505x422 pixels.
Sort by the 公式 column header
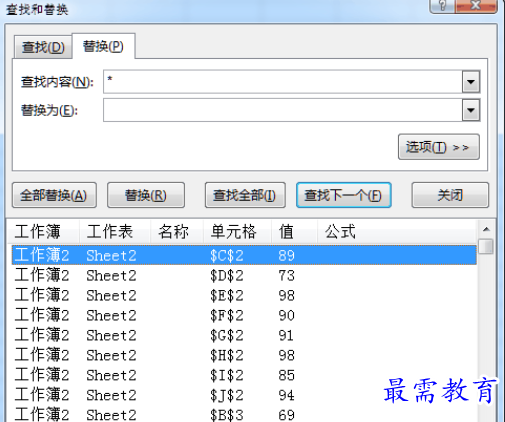tap(397, 232)
